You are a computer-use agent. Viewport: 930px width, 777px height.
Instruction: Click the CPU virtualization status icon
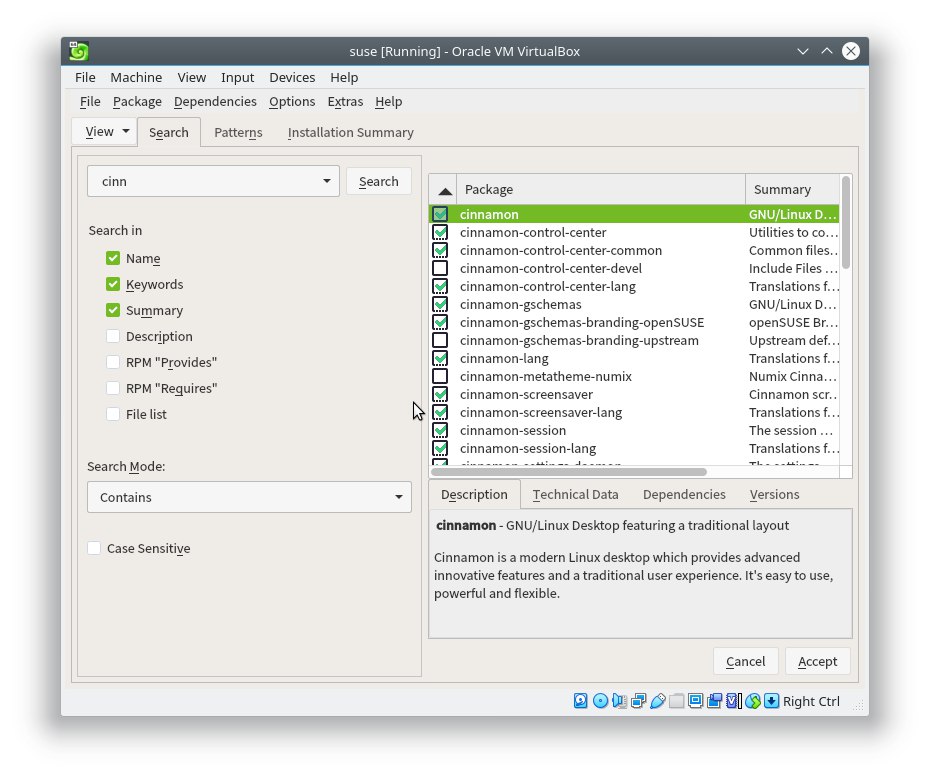(x=734, y=701)
